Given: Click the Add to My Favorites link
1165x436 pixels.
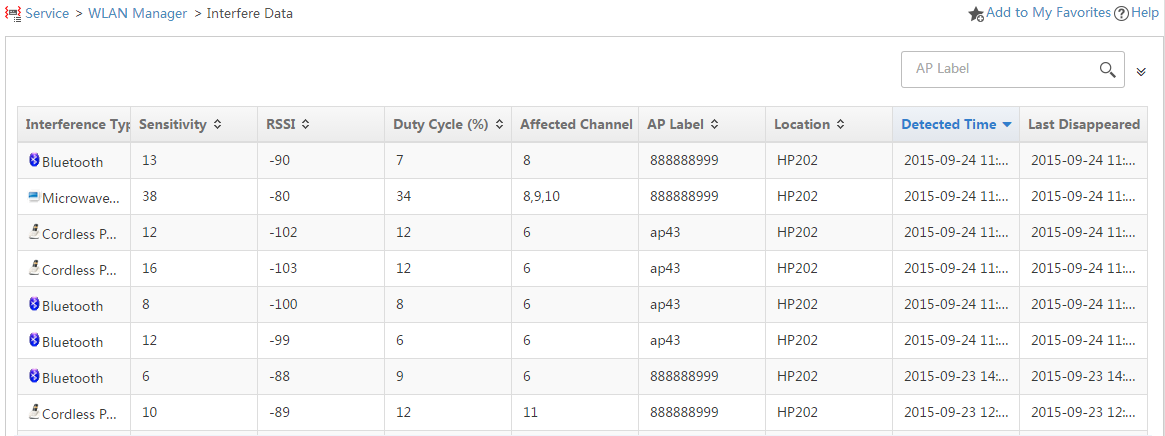Looking at the screenshot, I should point(1048,13).
